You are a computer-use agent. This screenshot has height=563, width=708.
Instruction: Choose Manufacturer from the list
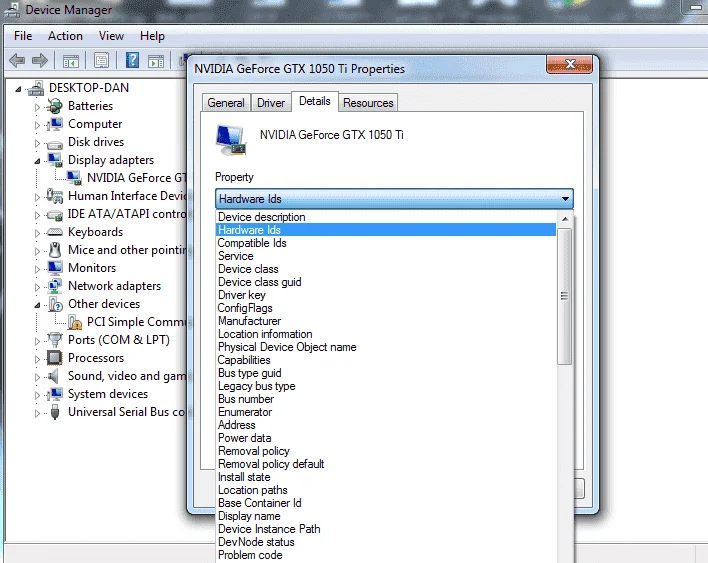[386, 321]
